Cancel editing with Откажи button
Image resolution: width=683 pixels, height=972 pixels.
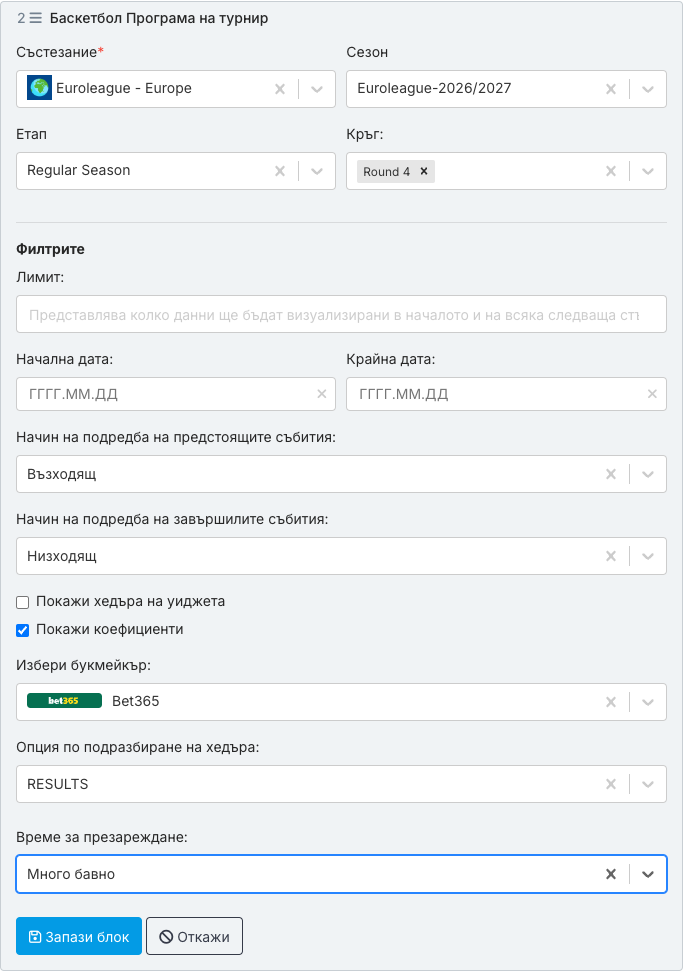(x=195, y=936)
